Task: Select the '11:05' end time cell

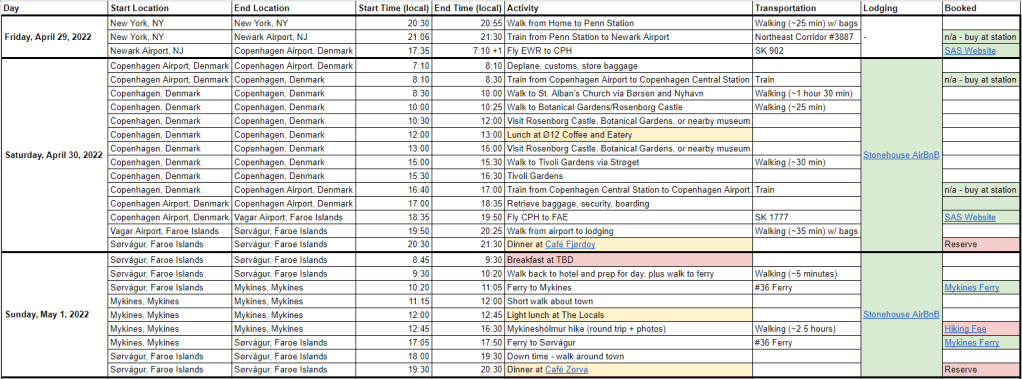Action: [468, 287]
